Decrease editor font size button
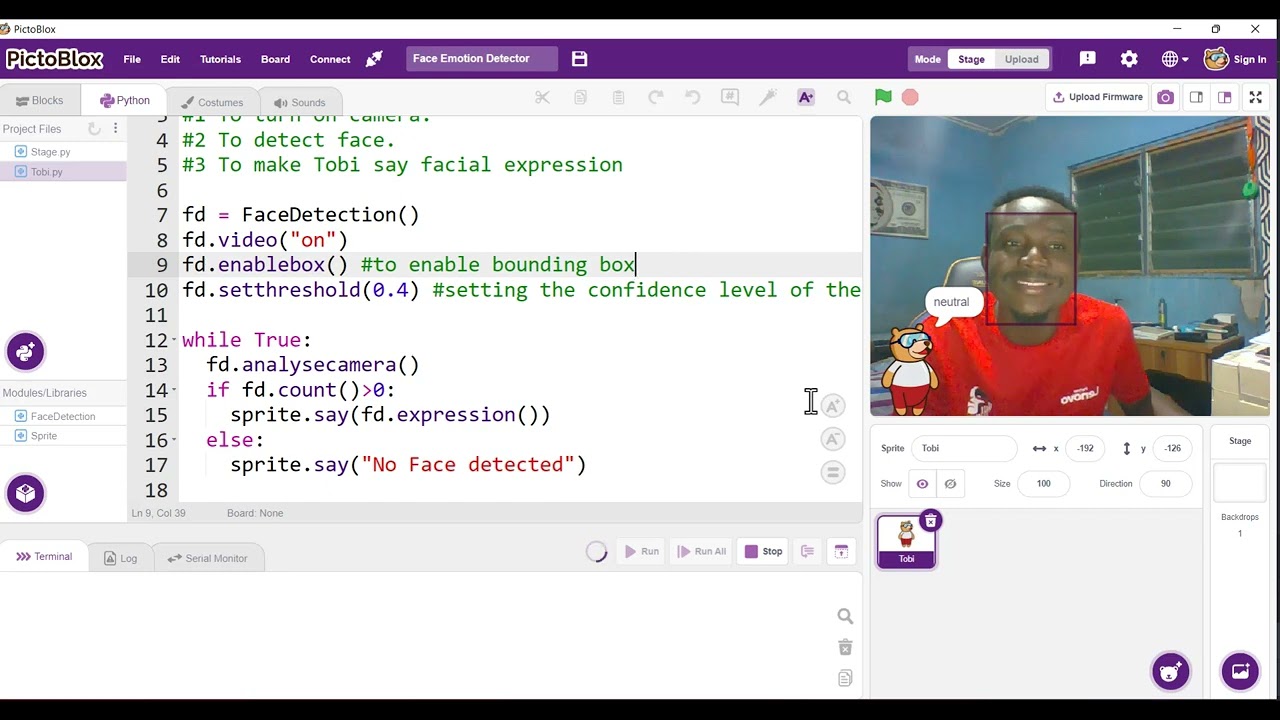This screenshot has height=720, width=1280. (832, 439)
